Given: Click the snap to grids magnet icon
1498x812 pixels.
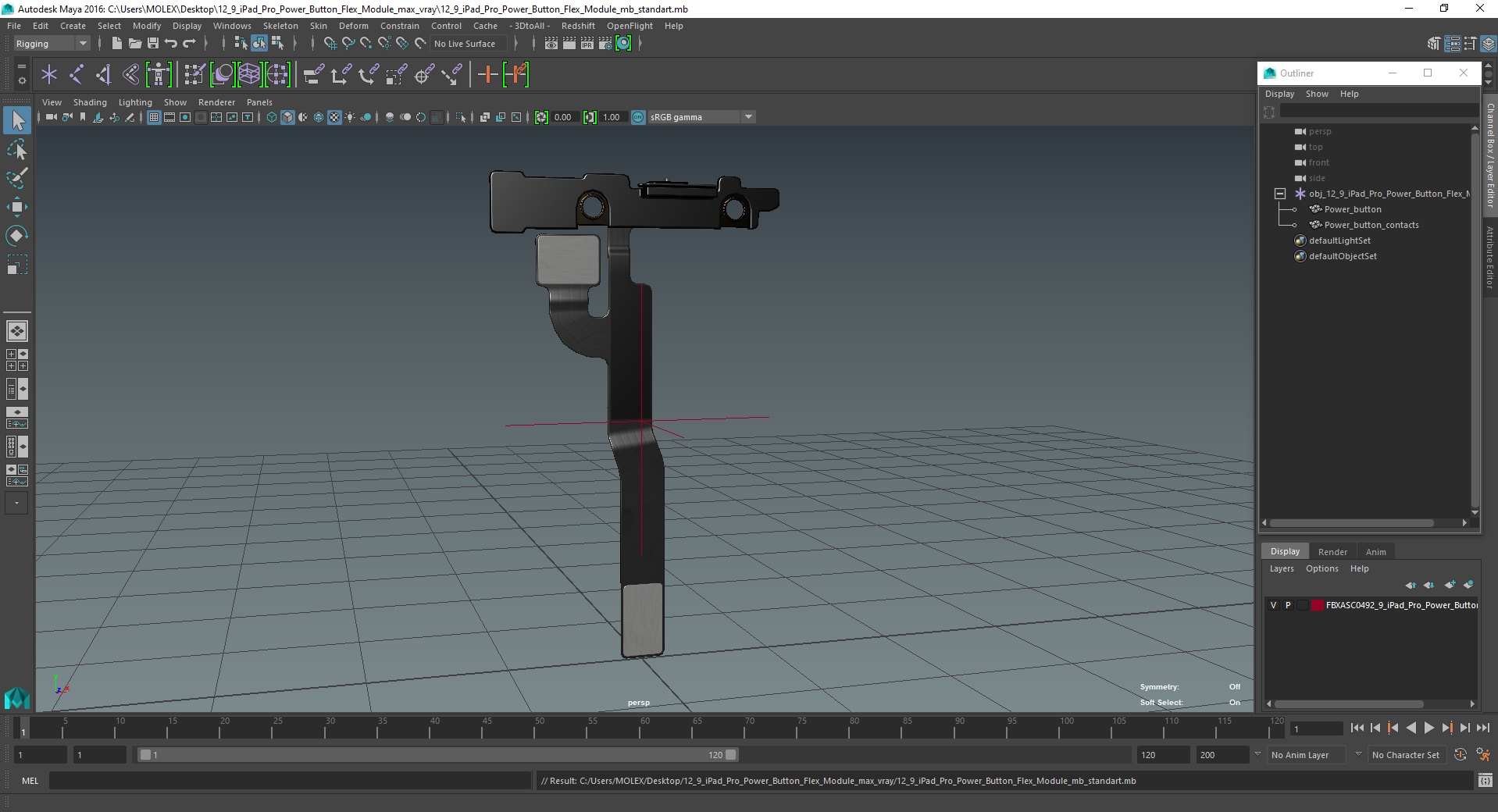Looking at the screenshot, I should [x=330, y=44].
